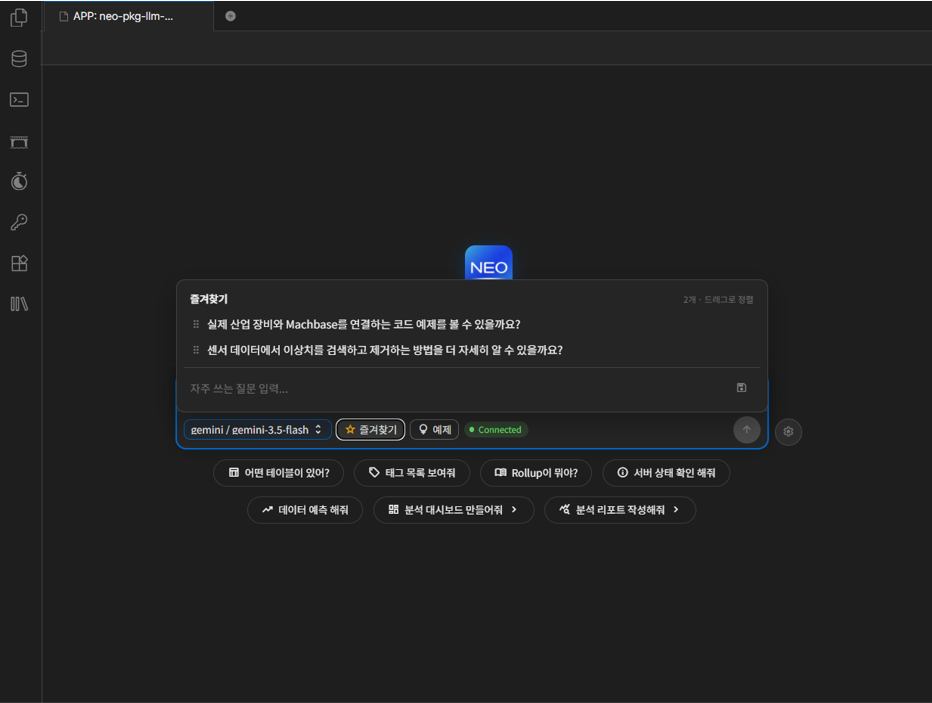
Task: Toggle the 즐겨찾기 favorites button
Action: pos(370,430)
